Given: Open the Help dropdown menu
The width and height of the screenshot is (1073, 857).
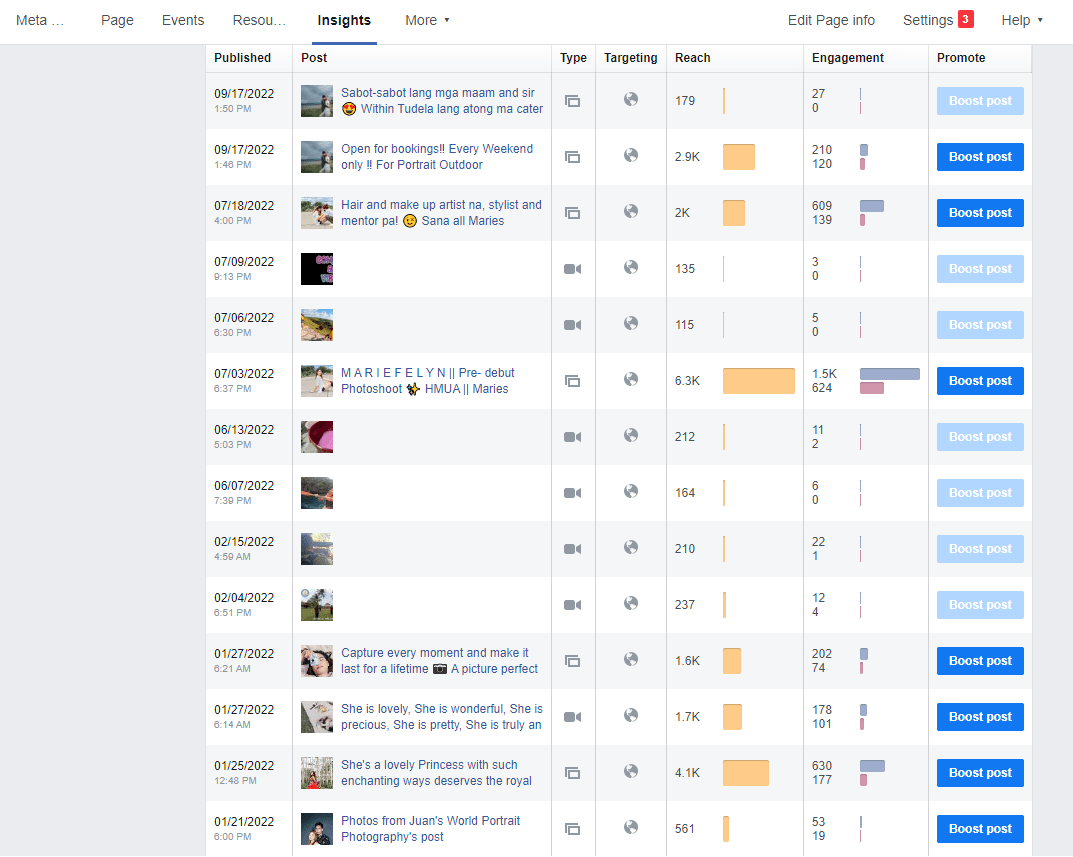Looking at the screenshot, I should click(x=1022, y=21).
